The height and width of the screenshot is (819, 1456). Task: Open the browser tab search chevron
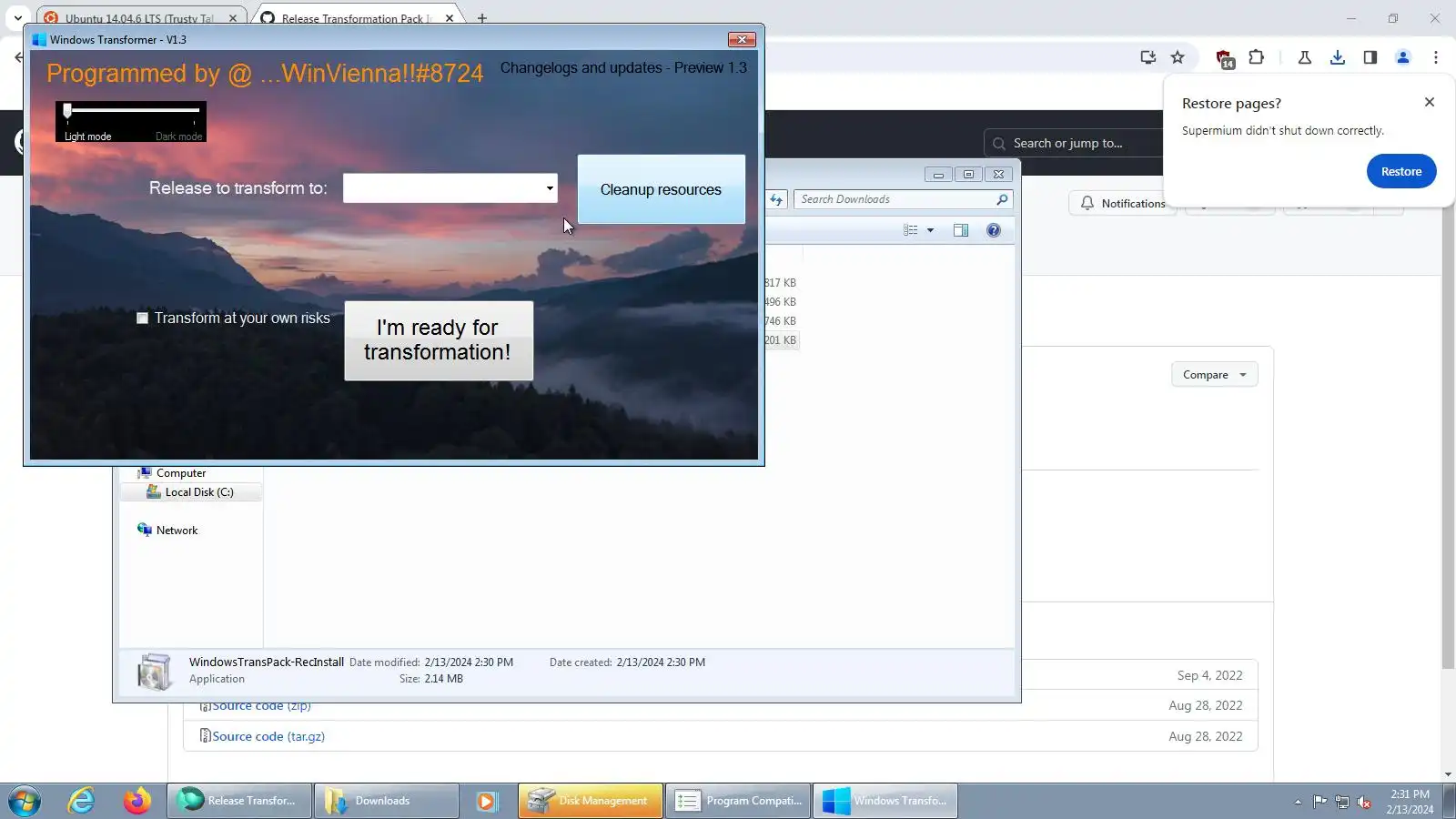(17, 18)
